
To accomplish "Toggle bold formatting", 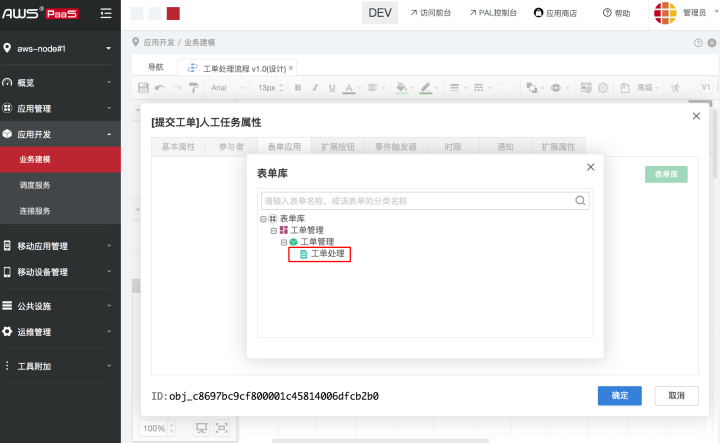I will (298, 88).
